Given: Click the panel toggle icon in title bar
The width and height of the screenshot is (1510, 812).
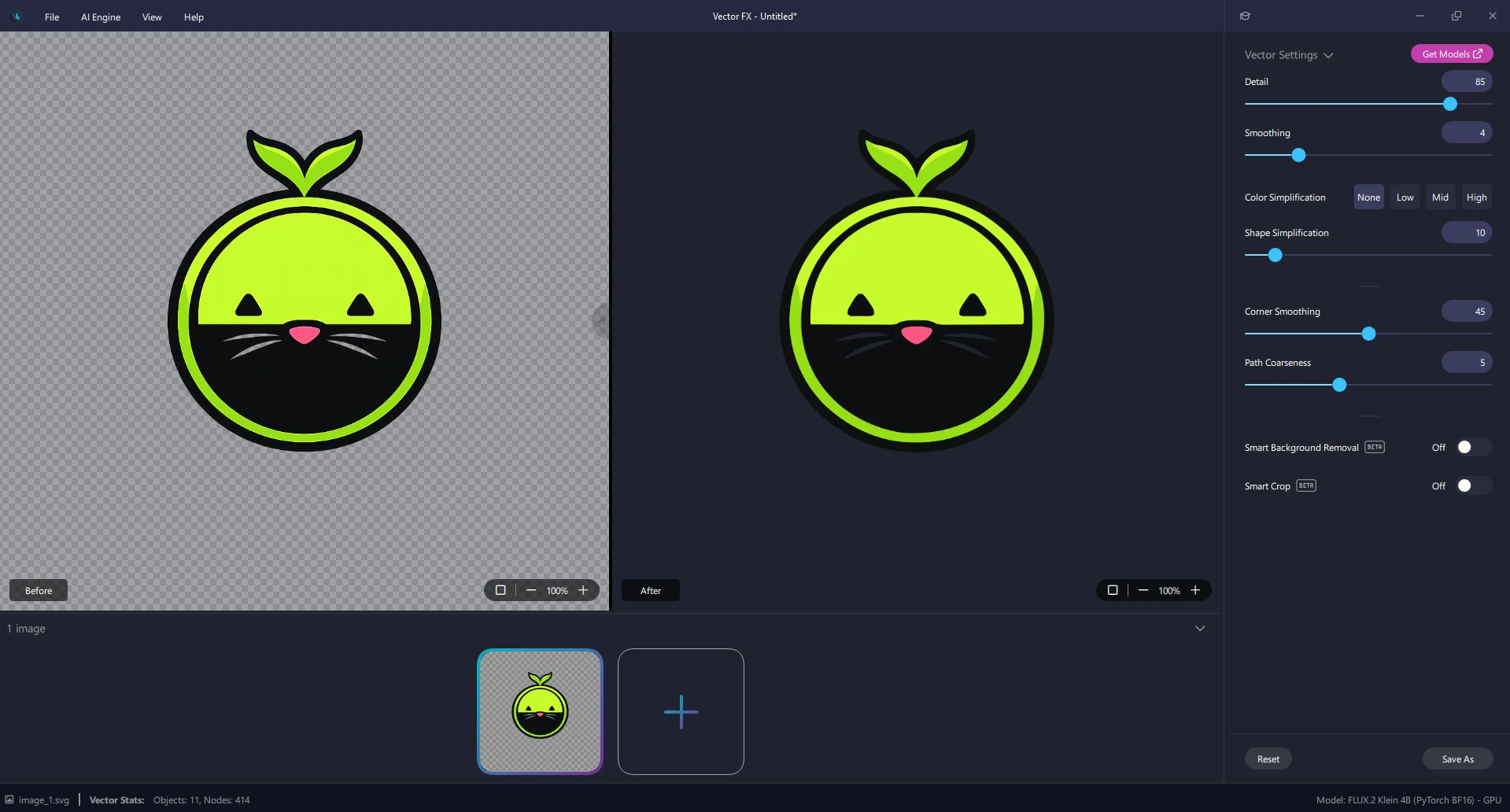Looking at the screenshot, I should click(x=1245, y=16).
